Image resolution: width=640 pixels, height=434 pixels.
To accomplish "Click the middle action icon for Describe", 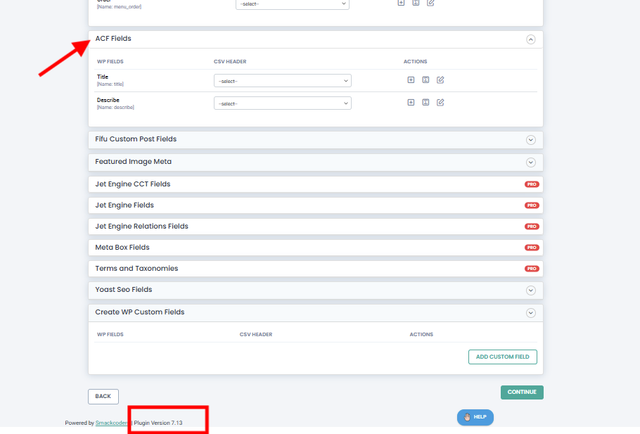I will point(425,102).
